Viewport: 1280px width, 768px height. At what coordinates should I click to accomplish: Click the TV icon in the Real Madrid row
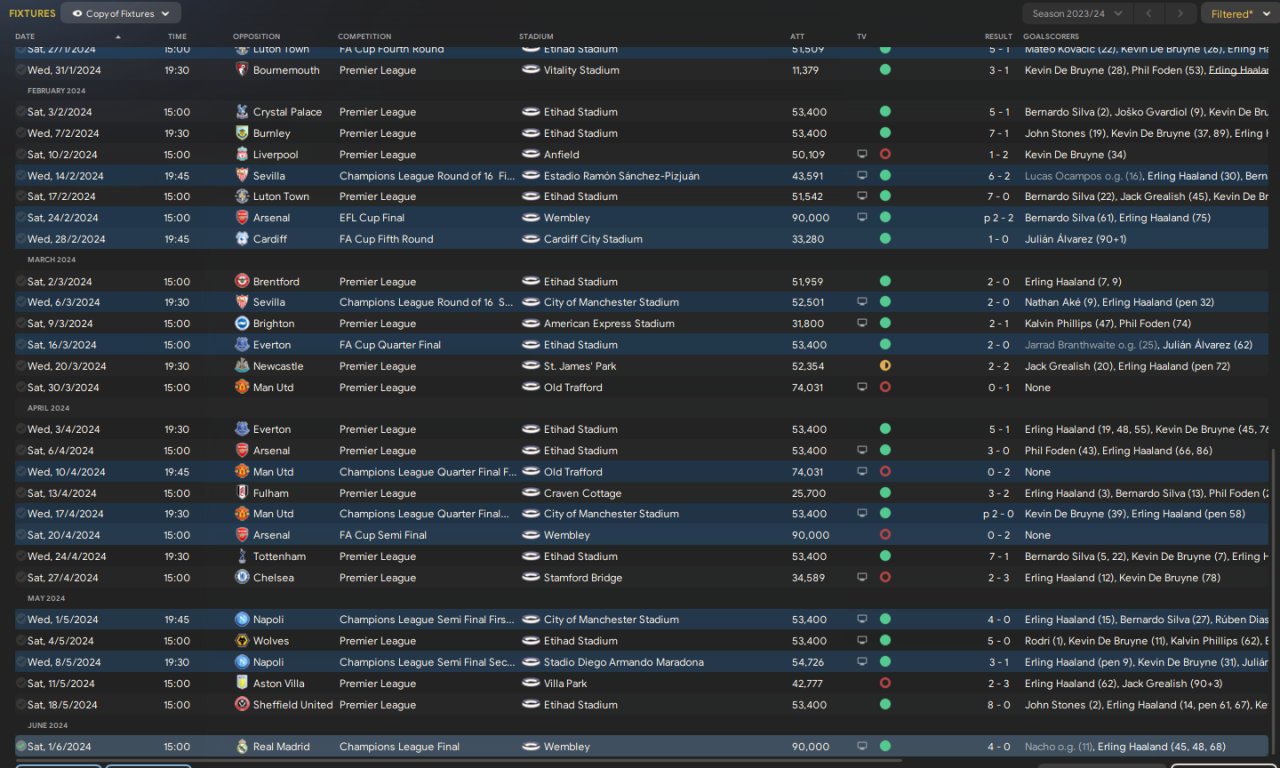tap(862, 747)
